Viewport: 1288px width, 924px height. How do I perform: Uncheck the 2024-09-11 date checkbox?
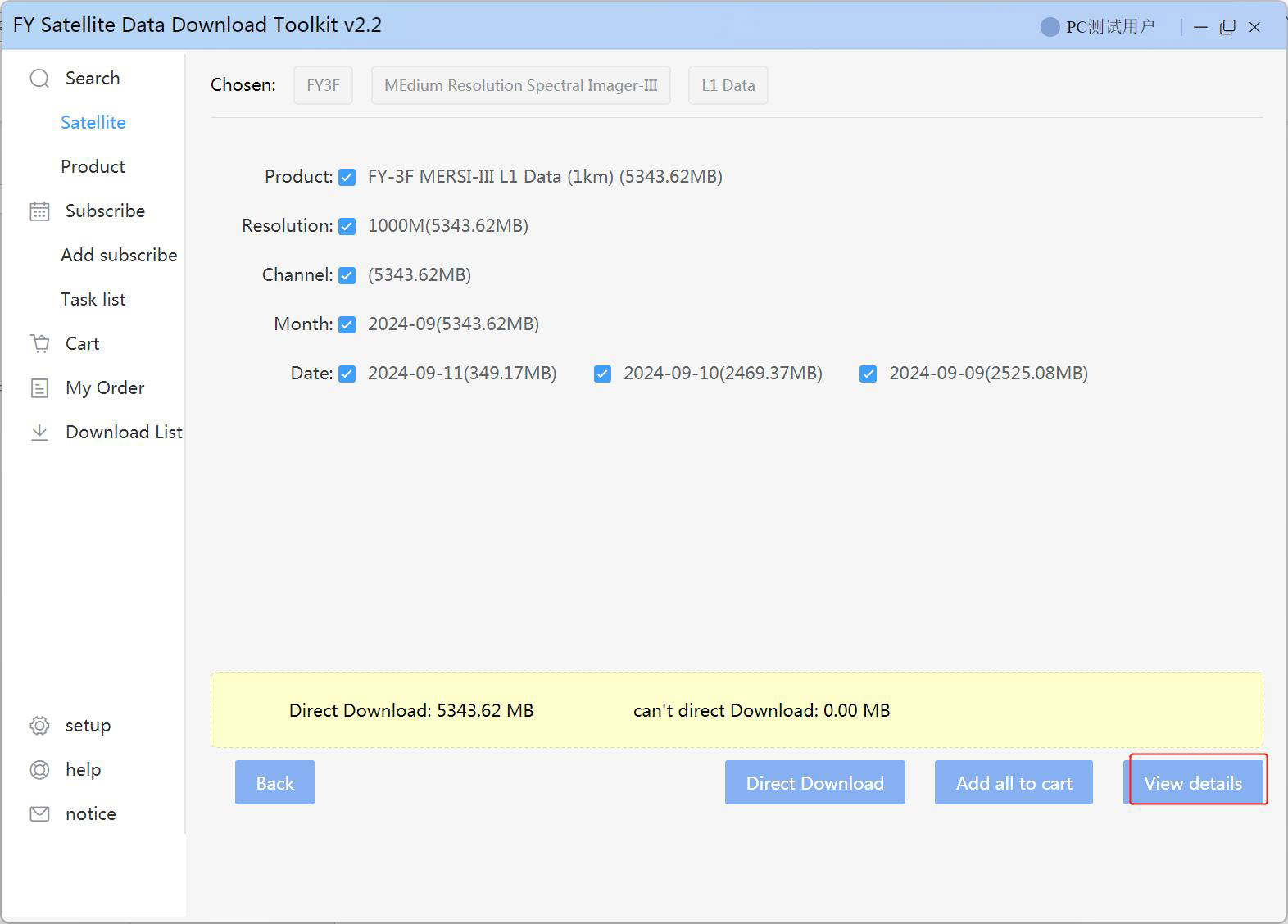pyautogui.click(x=347, y=374)
